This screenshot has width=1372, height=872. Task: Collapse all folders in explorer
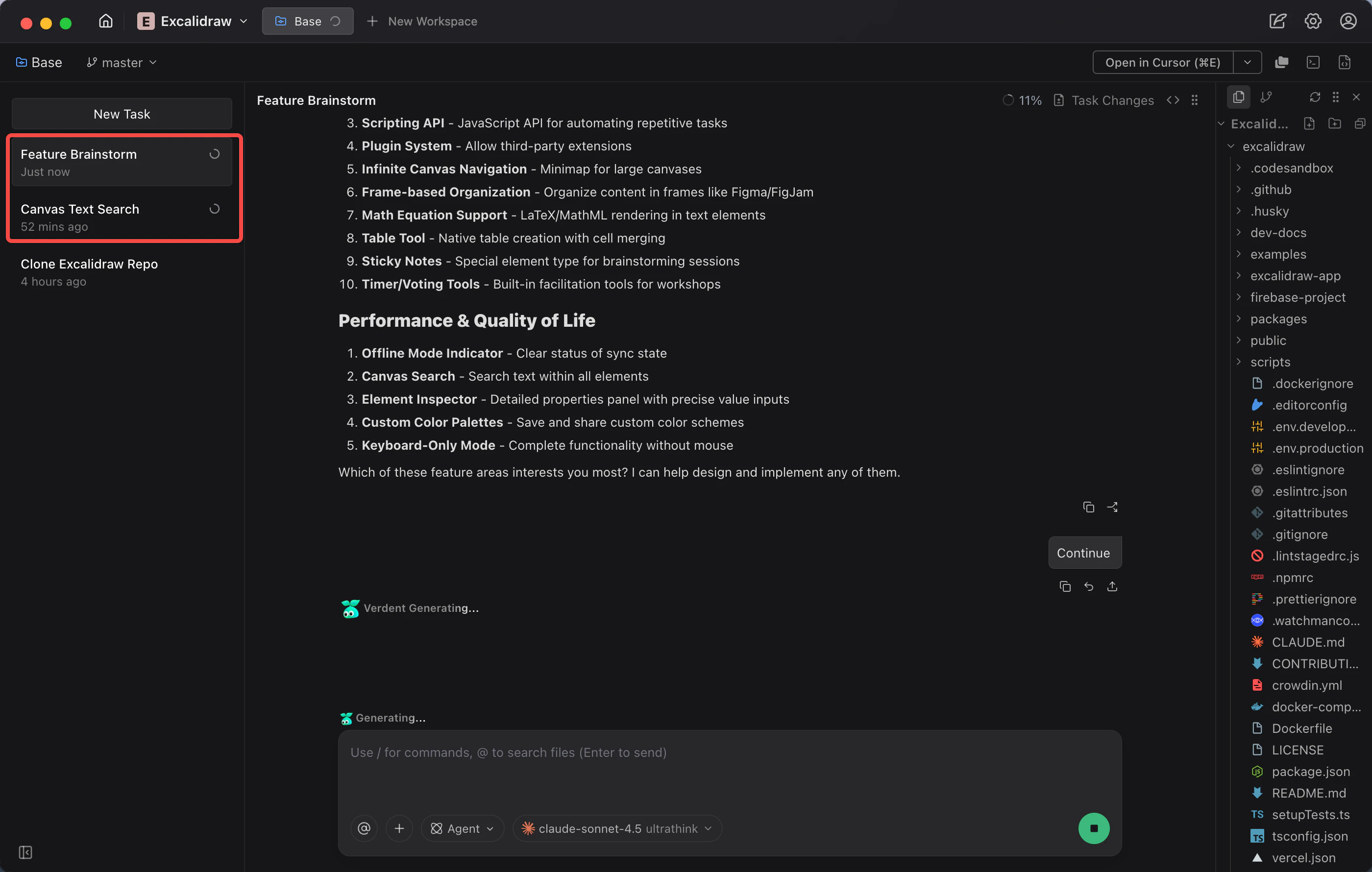click(x=1359, y=123)
